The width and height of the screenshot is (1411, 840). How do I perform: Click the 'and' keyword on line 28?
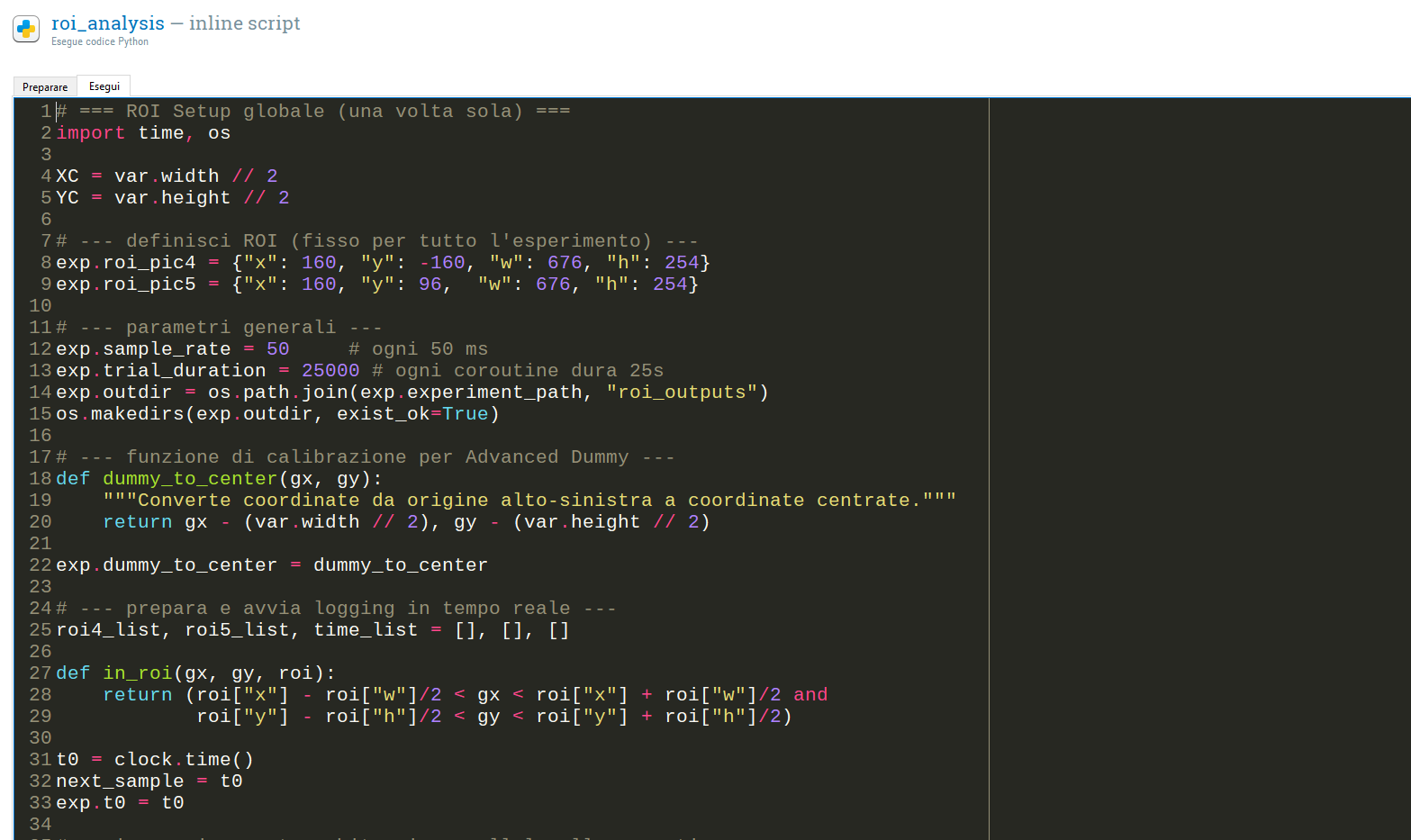(x=810, y=695)
